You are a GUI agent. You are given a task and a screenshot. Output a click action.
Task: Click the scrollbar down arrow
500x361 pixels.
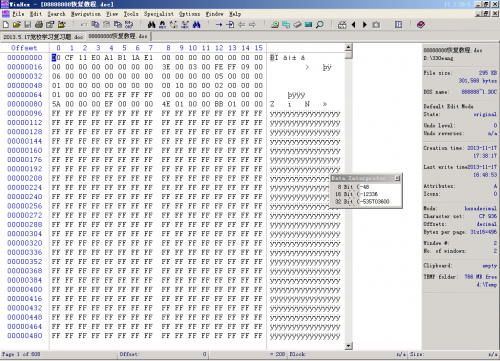[x=348, y=346]
